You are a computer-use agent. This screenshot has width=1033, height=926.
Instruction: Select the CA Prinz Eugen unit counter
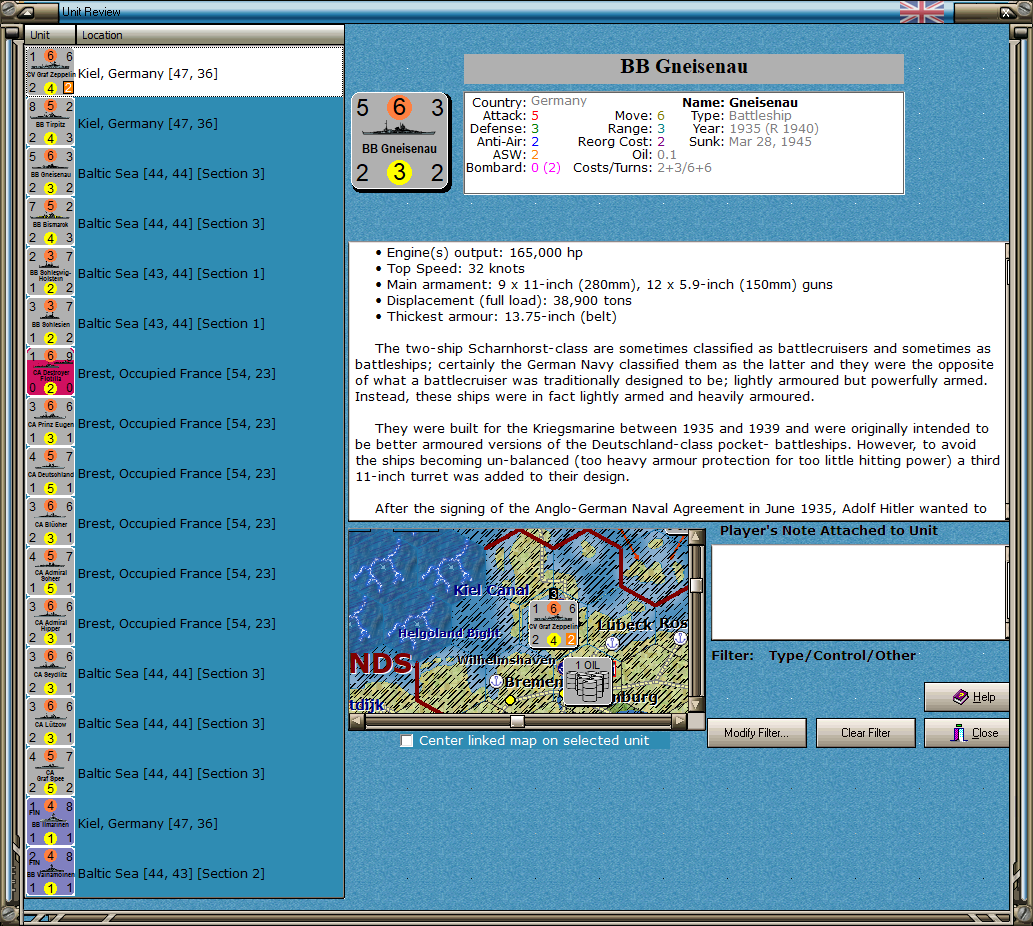pos(51,423)
